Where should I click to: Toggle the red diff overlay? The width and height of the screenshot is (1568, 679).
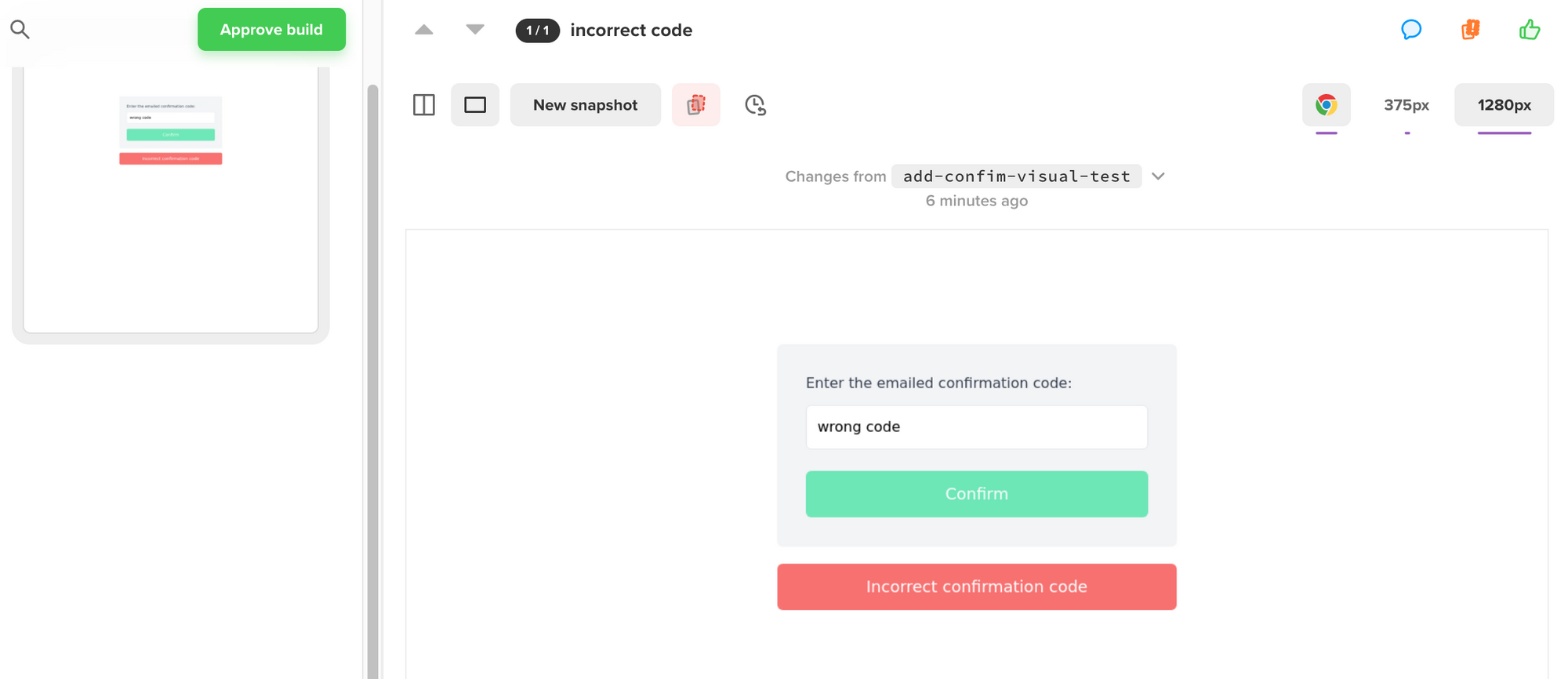click(696, 105)
